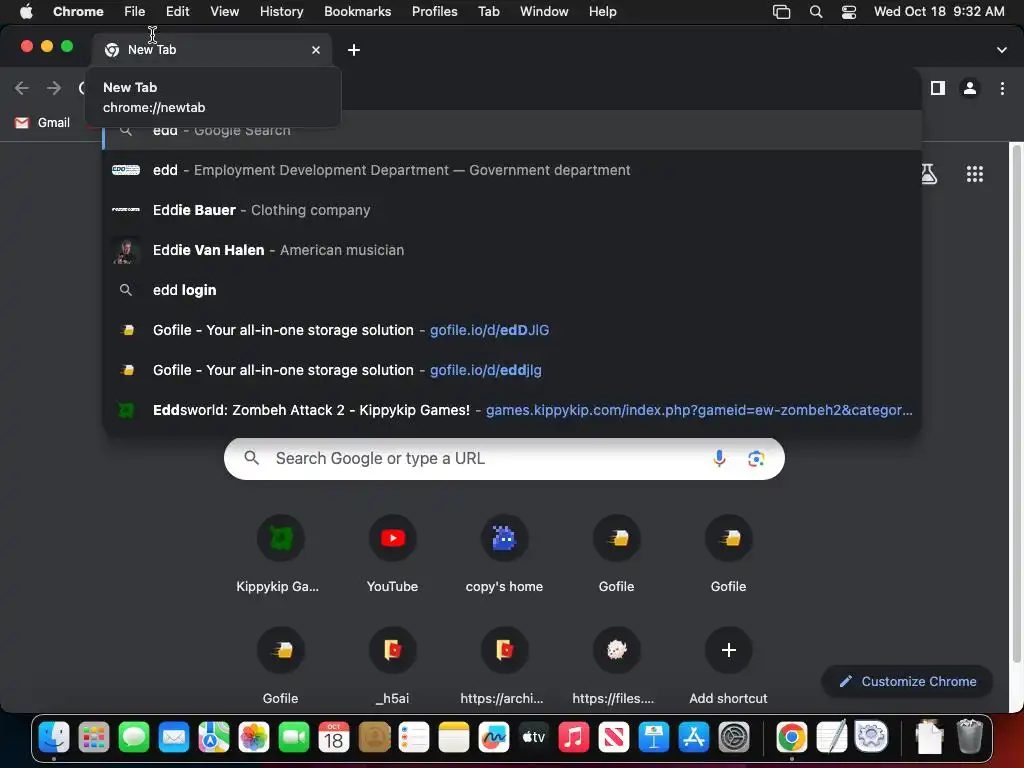Open the Kippykip Ga... shortcut
Image resolution: width=1024 pixels, height=768 pixels.
pos(280,554)
